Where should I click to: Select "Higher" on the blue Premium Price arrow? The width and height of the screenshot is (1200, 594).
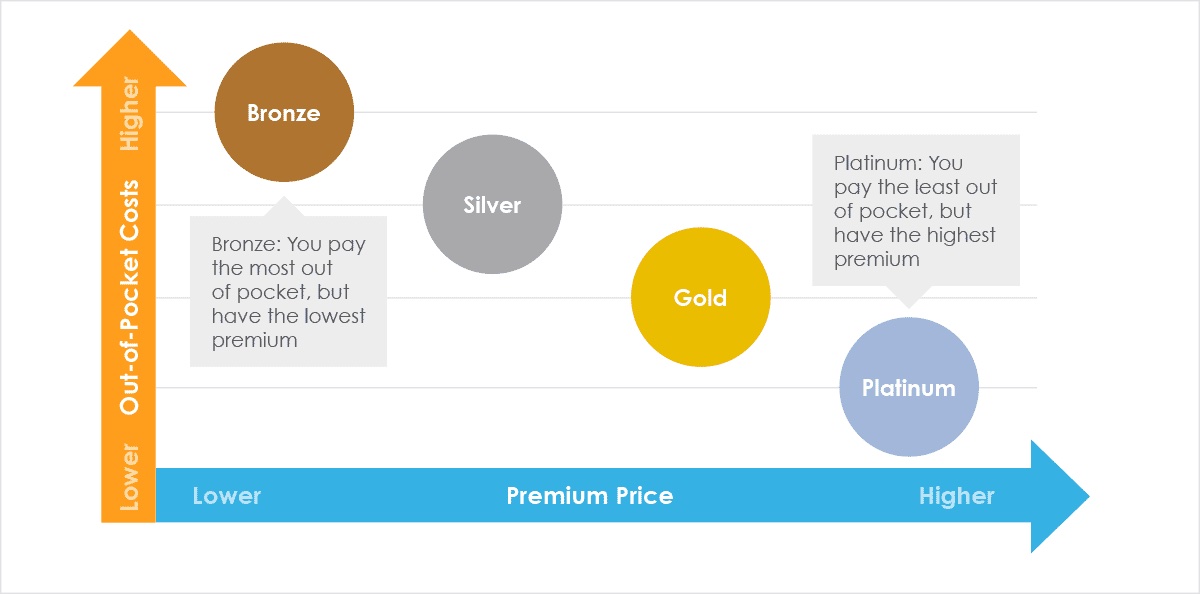956,496
